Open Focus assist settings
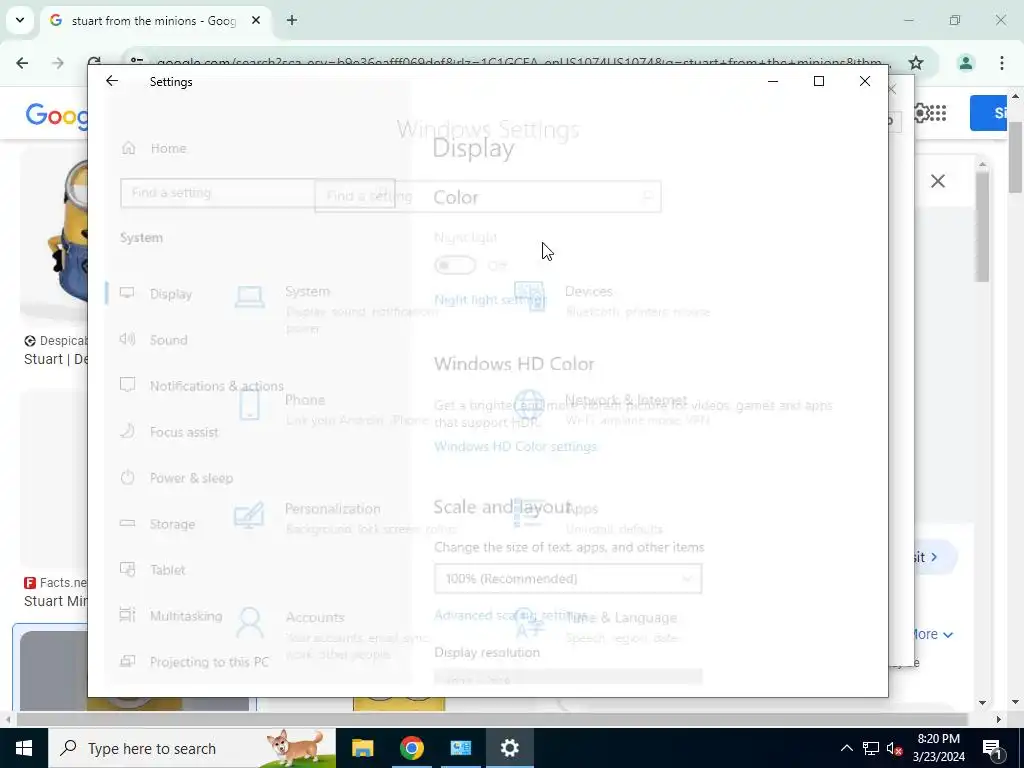The width and height of the screenshot is (1024, 768). 169,432
